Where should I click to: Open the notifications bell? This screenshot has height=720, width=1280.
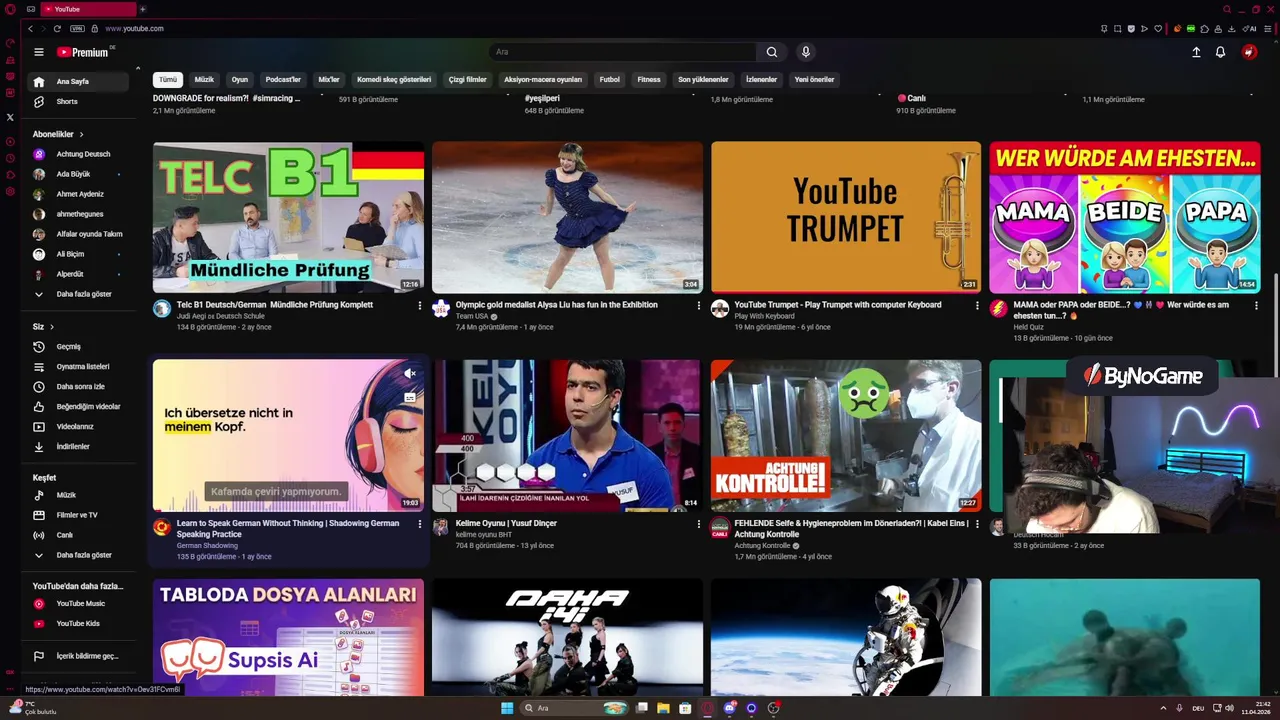point(1220,52)
